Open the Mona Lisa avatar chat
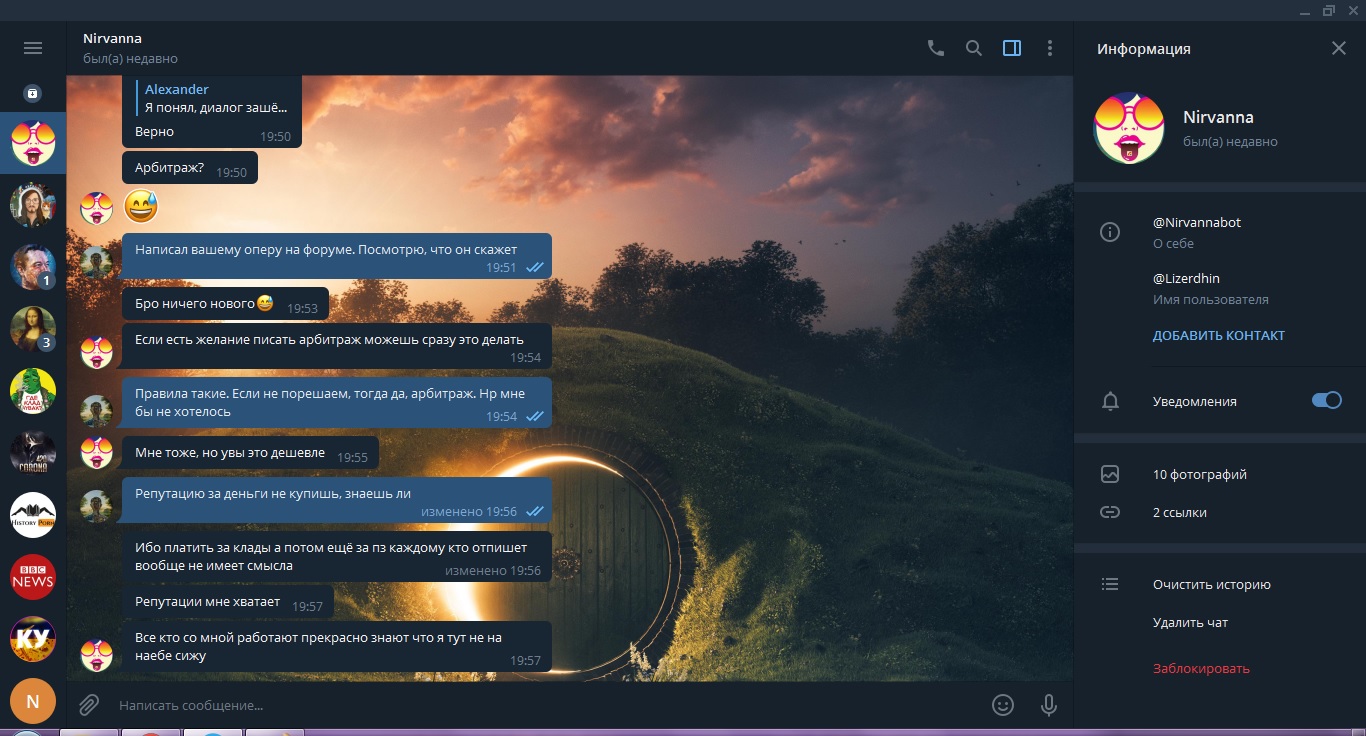Image resolution: width=1366 pixels, height=736 pixels. point(33,328)
